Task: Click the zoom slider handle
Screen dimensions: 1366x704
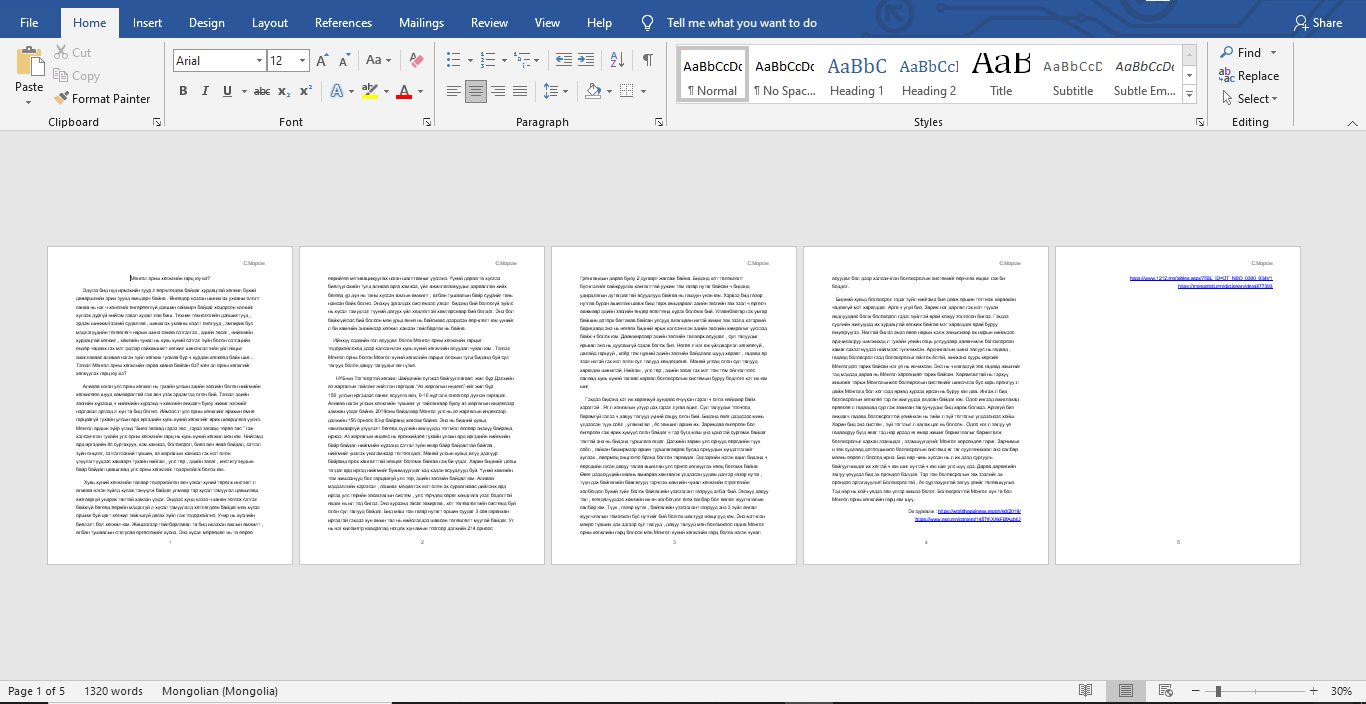Action: [x=1218, y=691]
